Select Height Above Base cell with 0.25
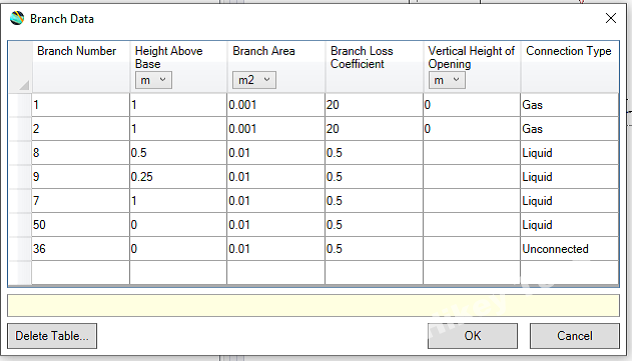632x361 pixels. click(x=178, y=176)
